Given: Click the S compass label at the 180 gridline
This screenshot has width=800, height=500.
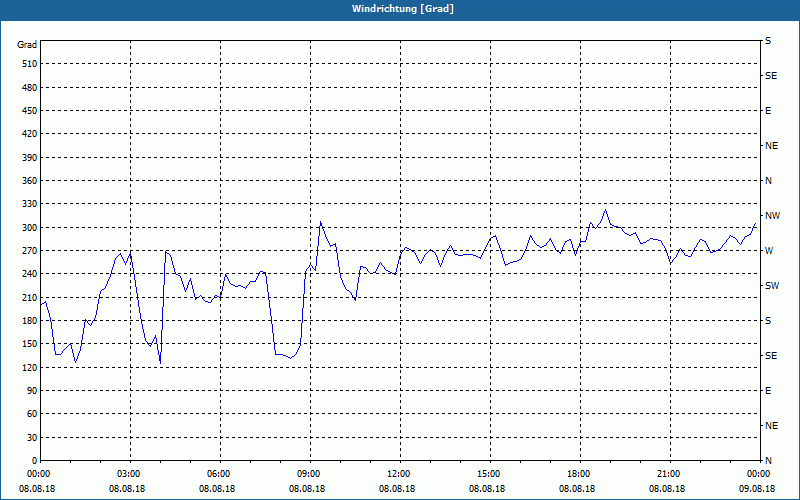Looking at the screenshot, I should [768, 321].
